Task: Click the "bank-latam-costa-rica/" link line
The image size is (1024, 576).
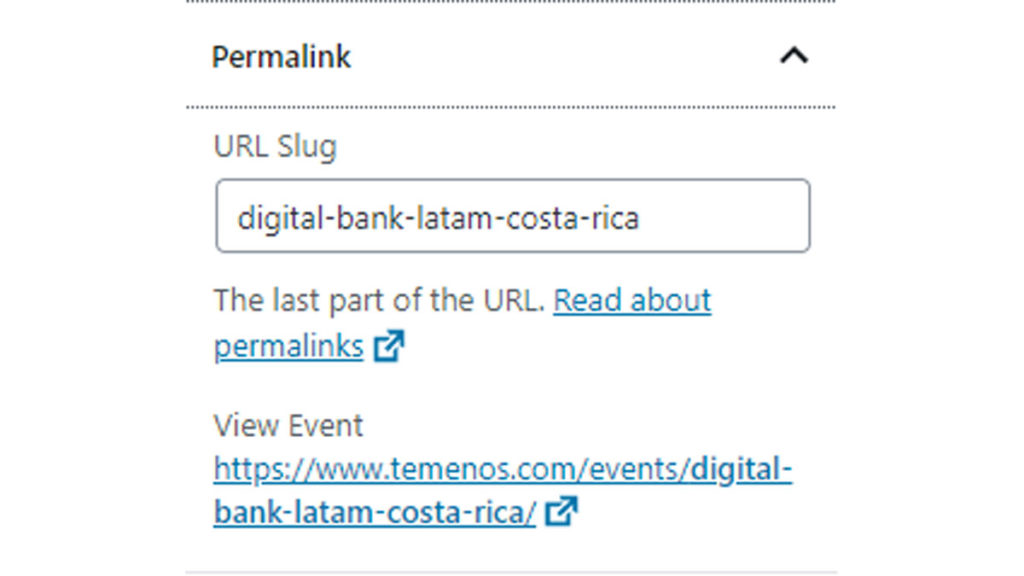Action: [x=375, y=512]
